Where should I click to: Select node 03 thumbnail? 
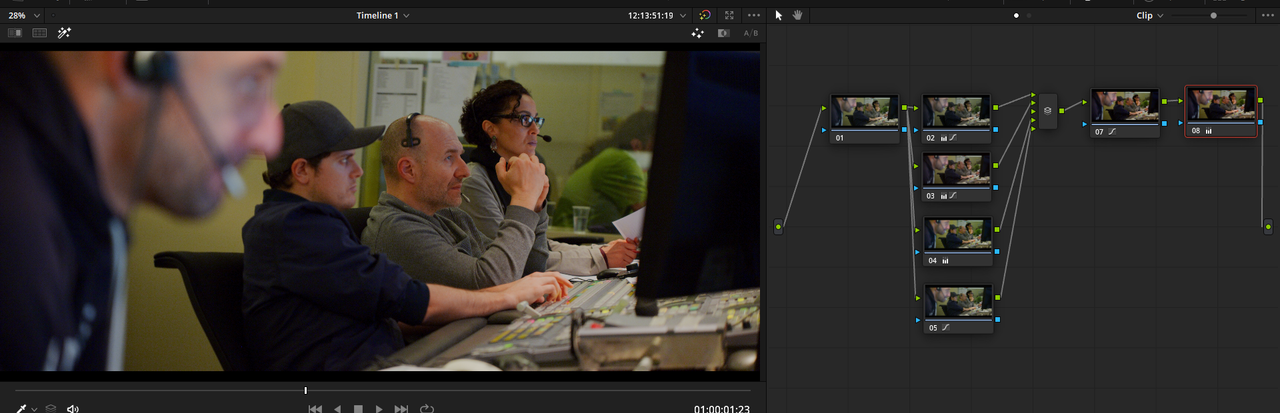956,170
